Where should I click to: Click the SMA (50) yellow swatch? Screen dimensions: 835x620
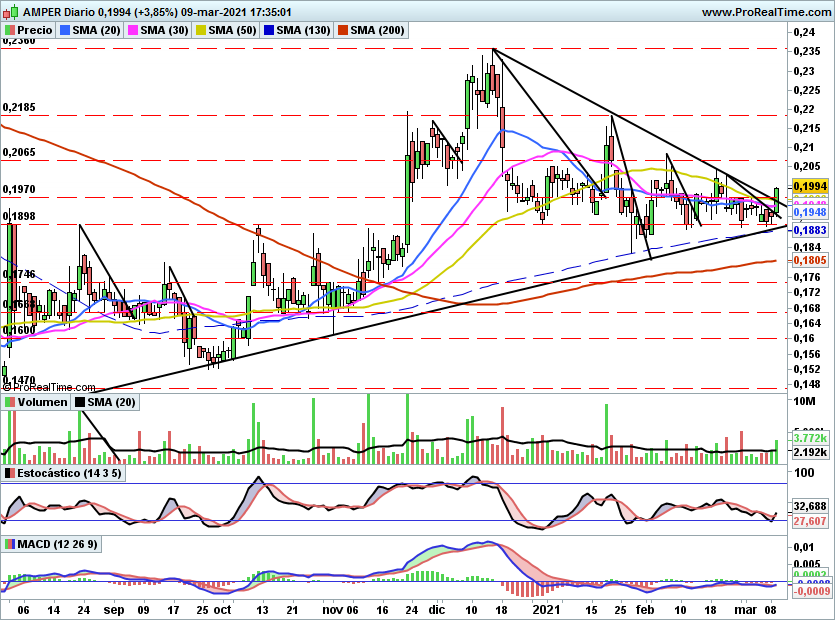click(x=200, y=31)
